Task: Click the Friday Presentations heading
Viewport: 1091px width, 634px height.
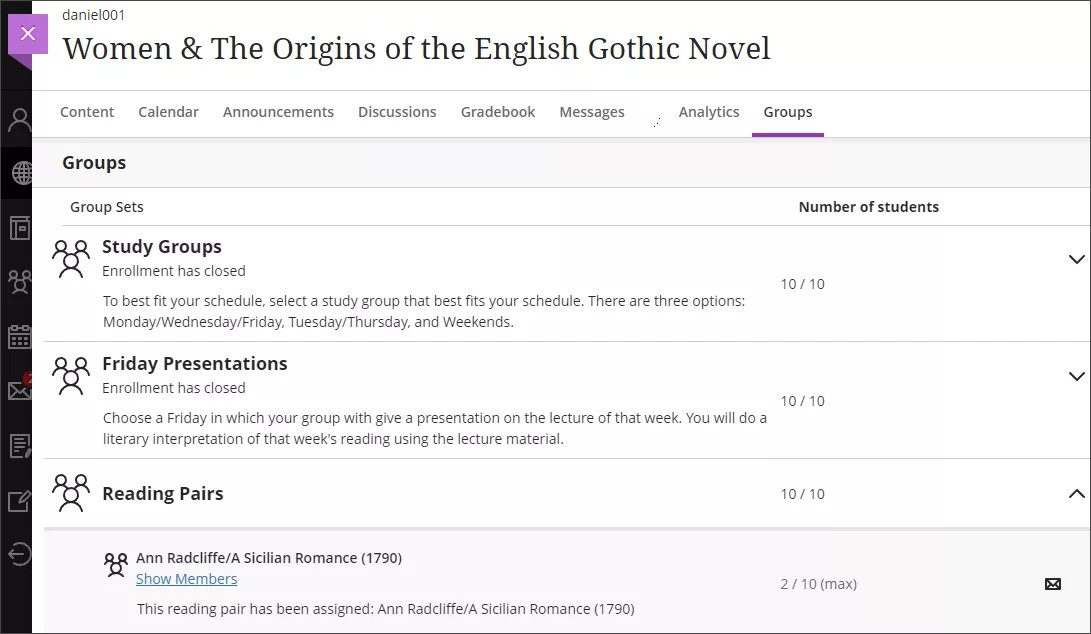Action: point(194,364)
